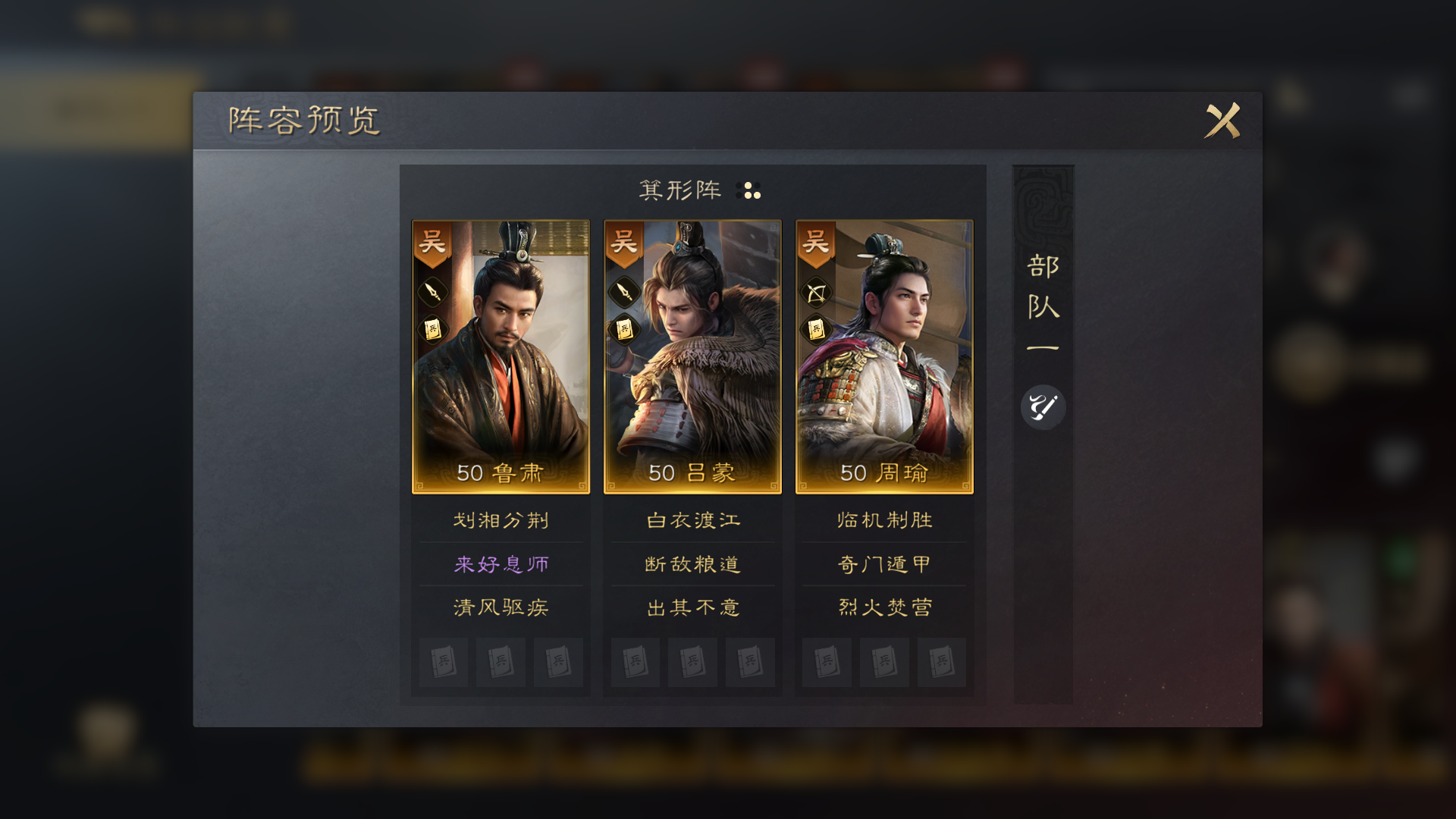Click the bow troop-type icon on 周瑜's card
Screen dimensions: 1456x819
pos(817,292)
